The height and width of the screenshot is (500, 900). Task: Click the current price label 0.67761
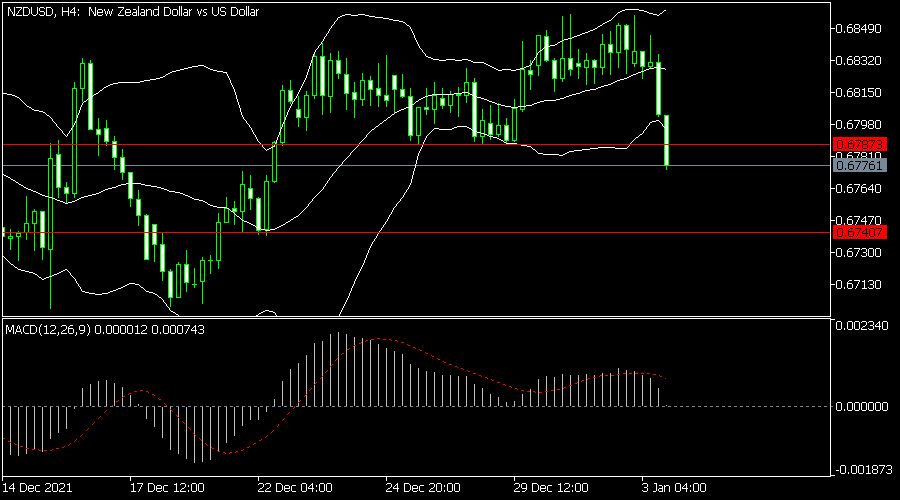[x=859, y=165]
